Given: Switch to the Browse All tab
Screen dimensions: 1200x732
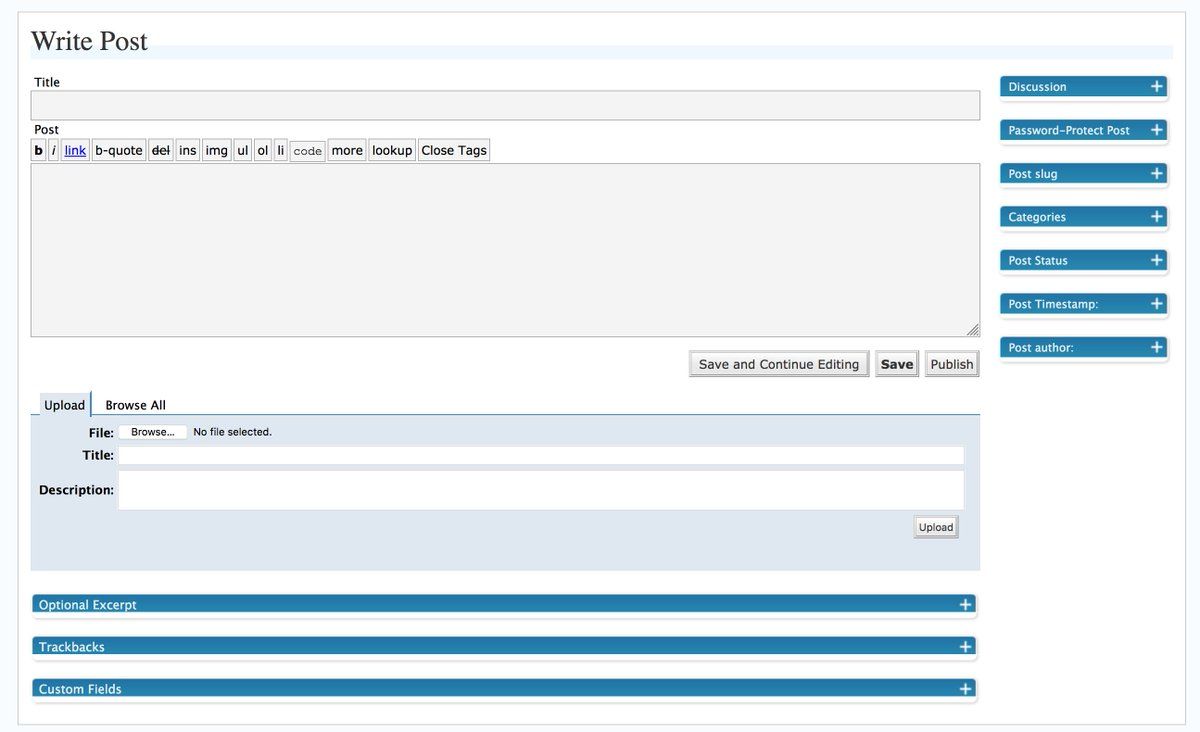Looking at the screenshot, I should [x=135, y=405].
